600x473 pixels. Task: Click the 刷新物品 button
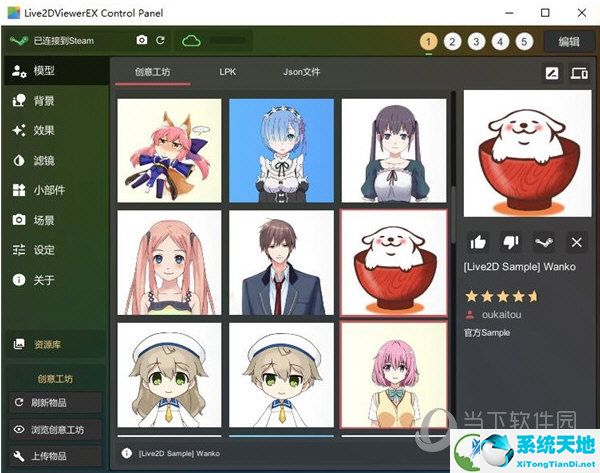click(x=56, y=403)
